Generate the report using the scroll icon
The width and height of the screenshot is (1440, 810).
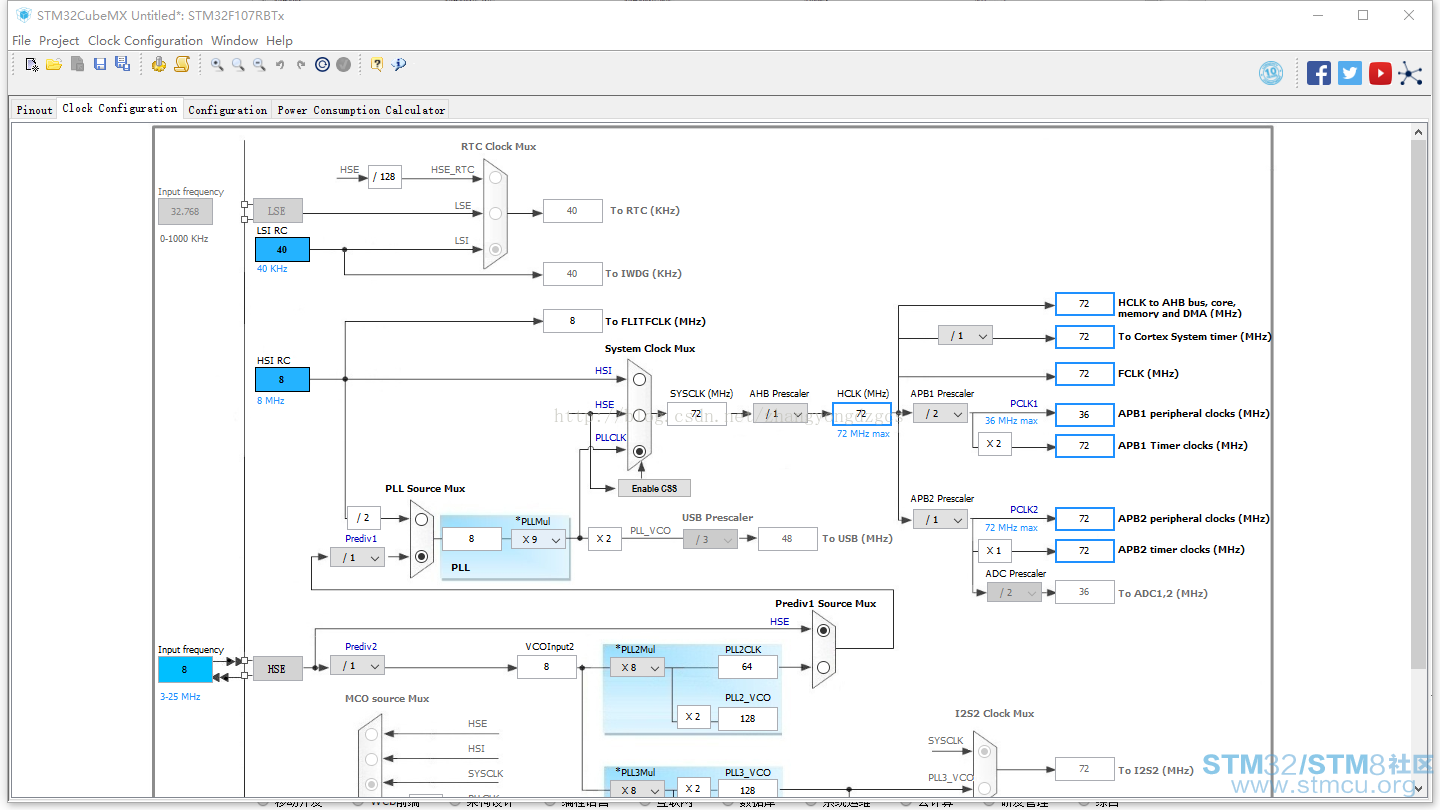(182, 64)
